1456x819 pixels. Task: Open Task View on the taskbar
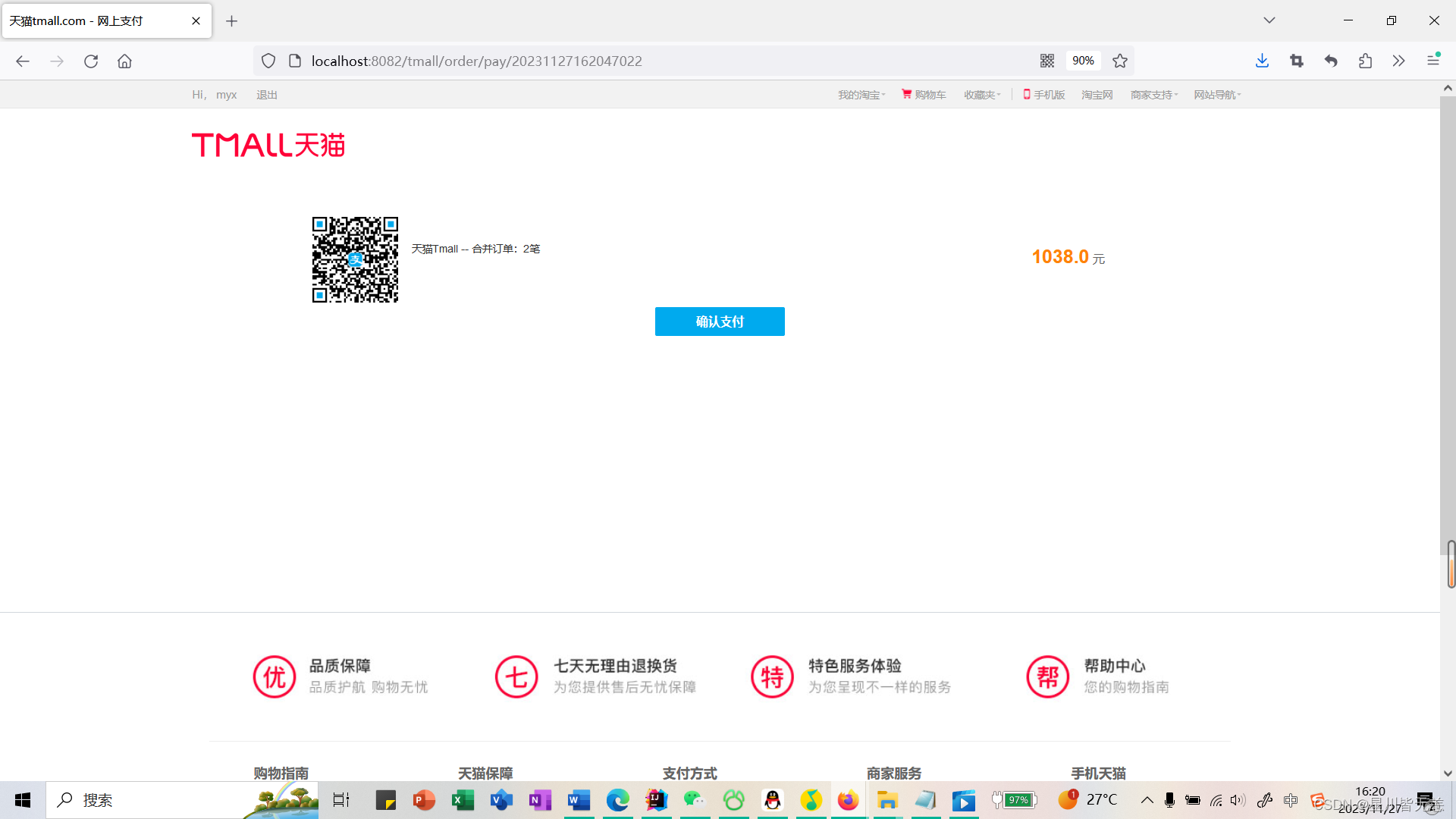[341, 800]
